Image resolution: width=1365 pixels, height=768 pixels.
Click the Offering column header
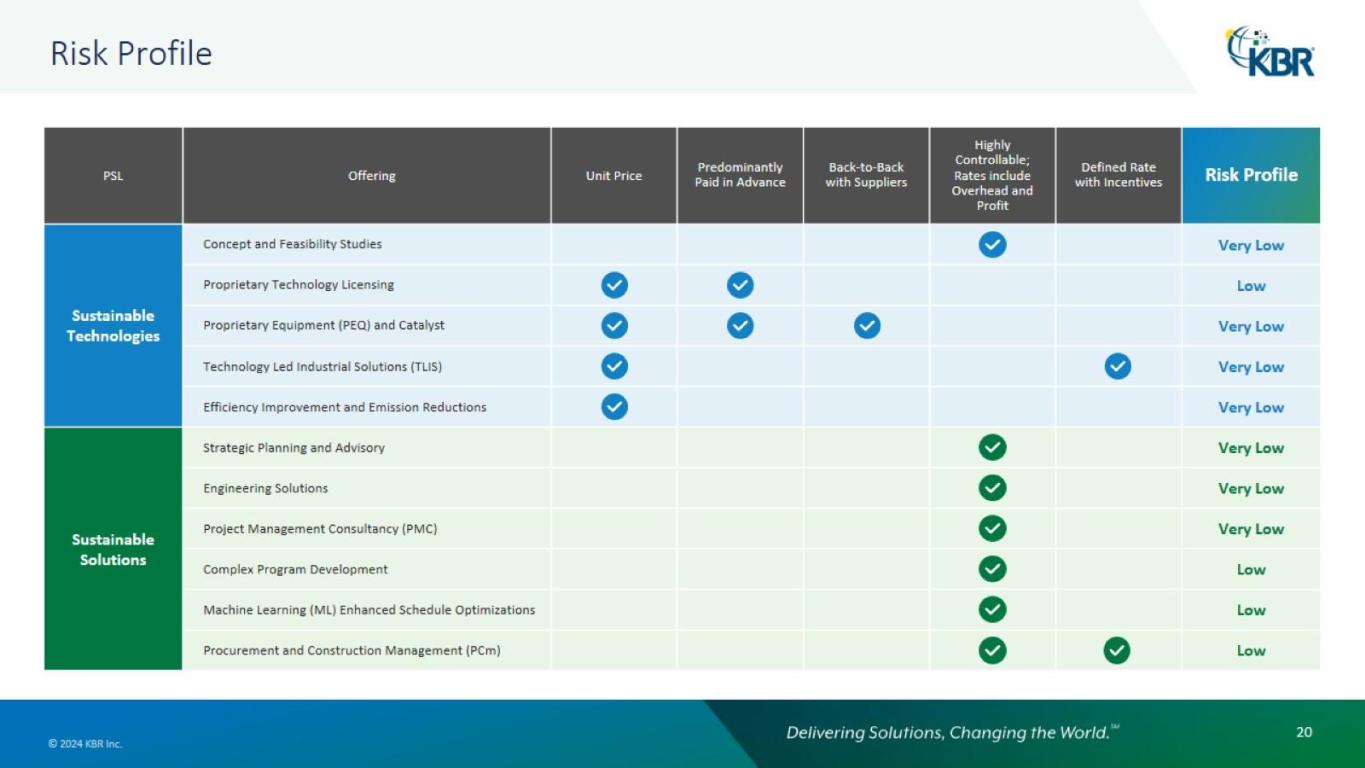click(371, 176)
